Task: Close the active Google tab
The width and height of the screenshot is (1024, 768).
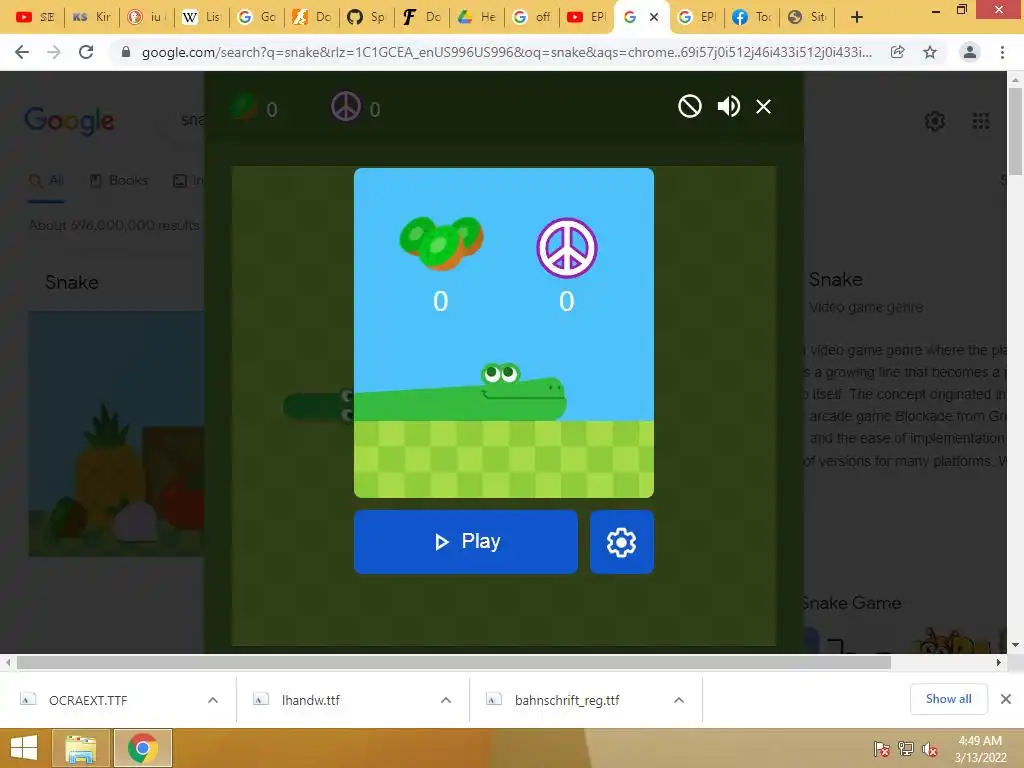Action: tap(654, 17)
